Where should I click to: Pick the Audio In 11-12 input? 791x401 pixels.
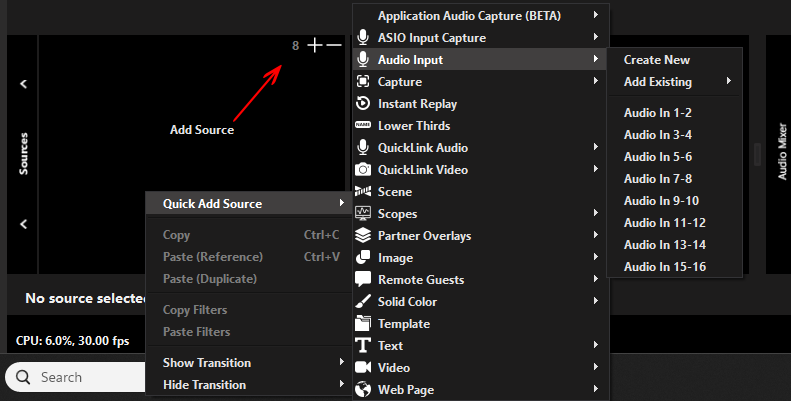coord(674,222)
